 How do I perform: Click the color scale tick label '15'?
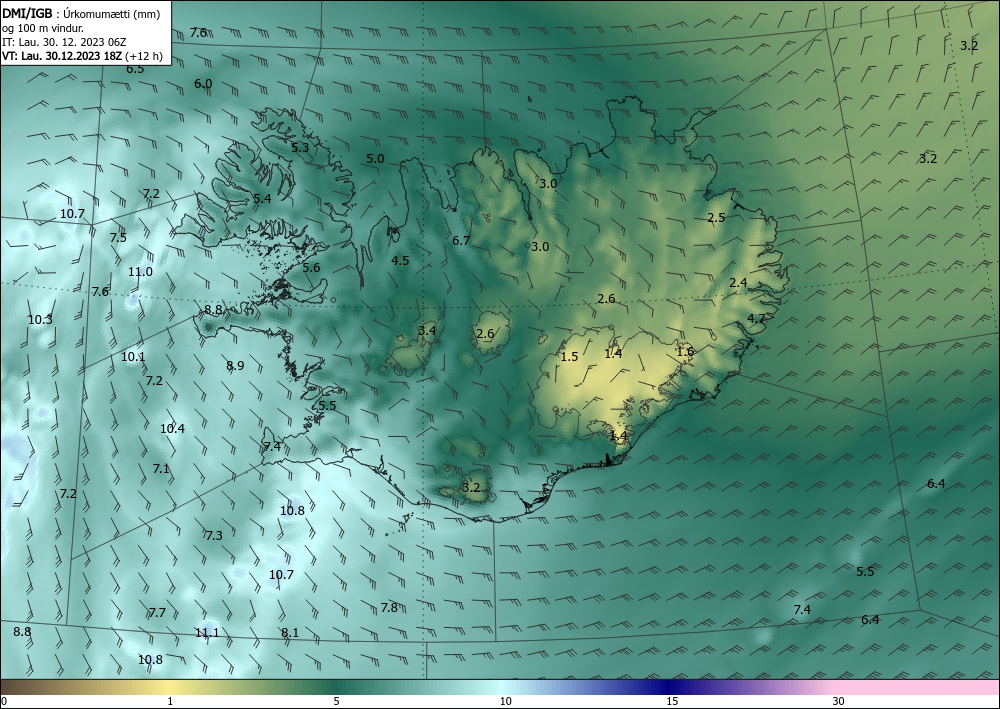click(x=672, y=701)
